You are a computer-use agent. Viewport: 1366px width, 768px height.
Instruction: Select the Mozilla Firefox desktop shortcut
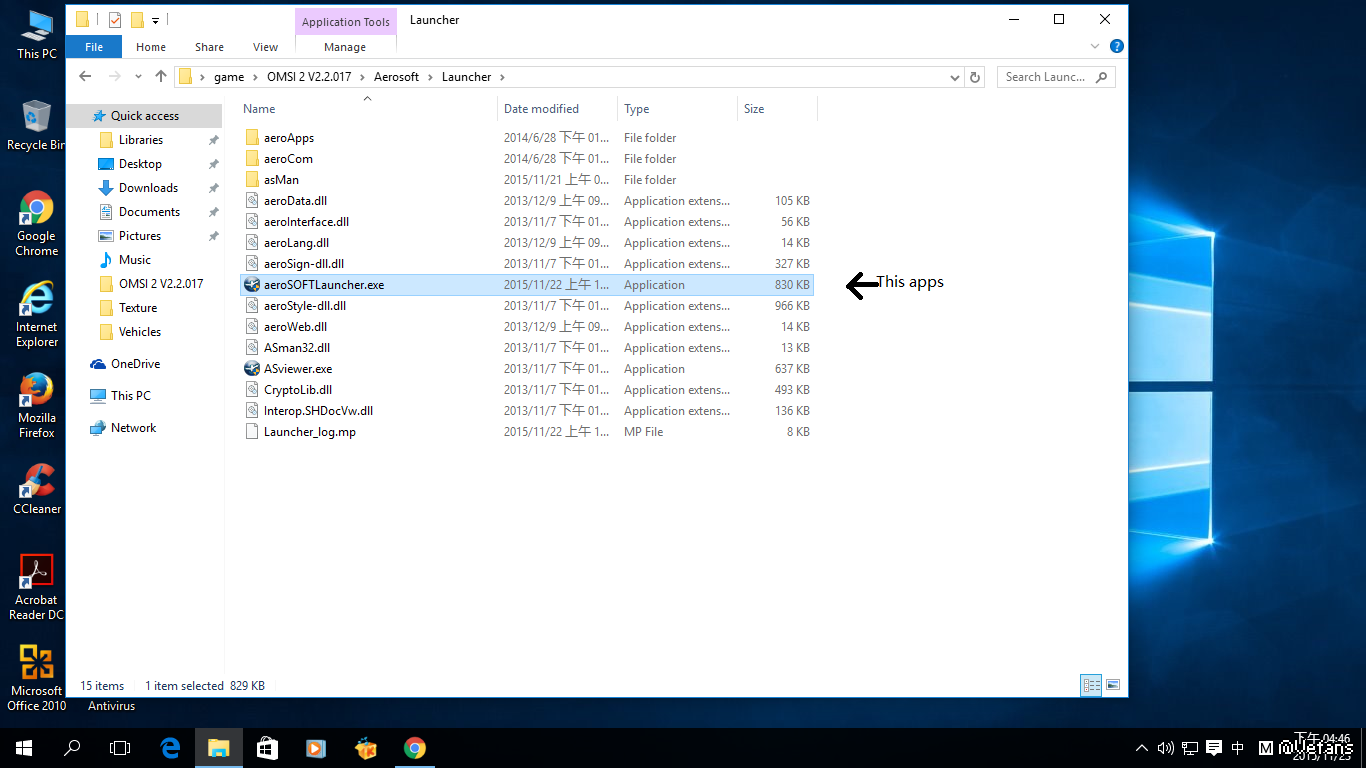click(x=37, y=405)
